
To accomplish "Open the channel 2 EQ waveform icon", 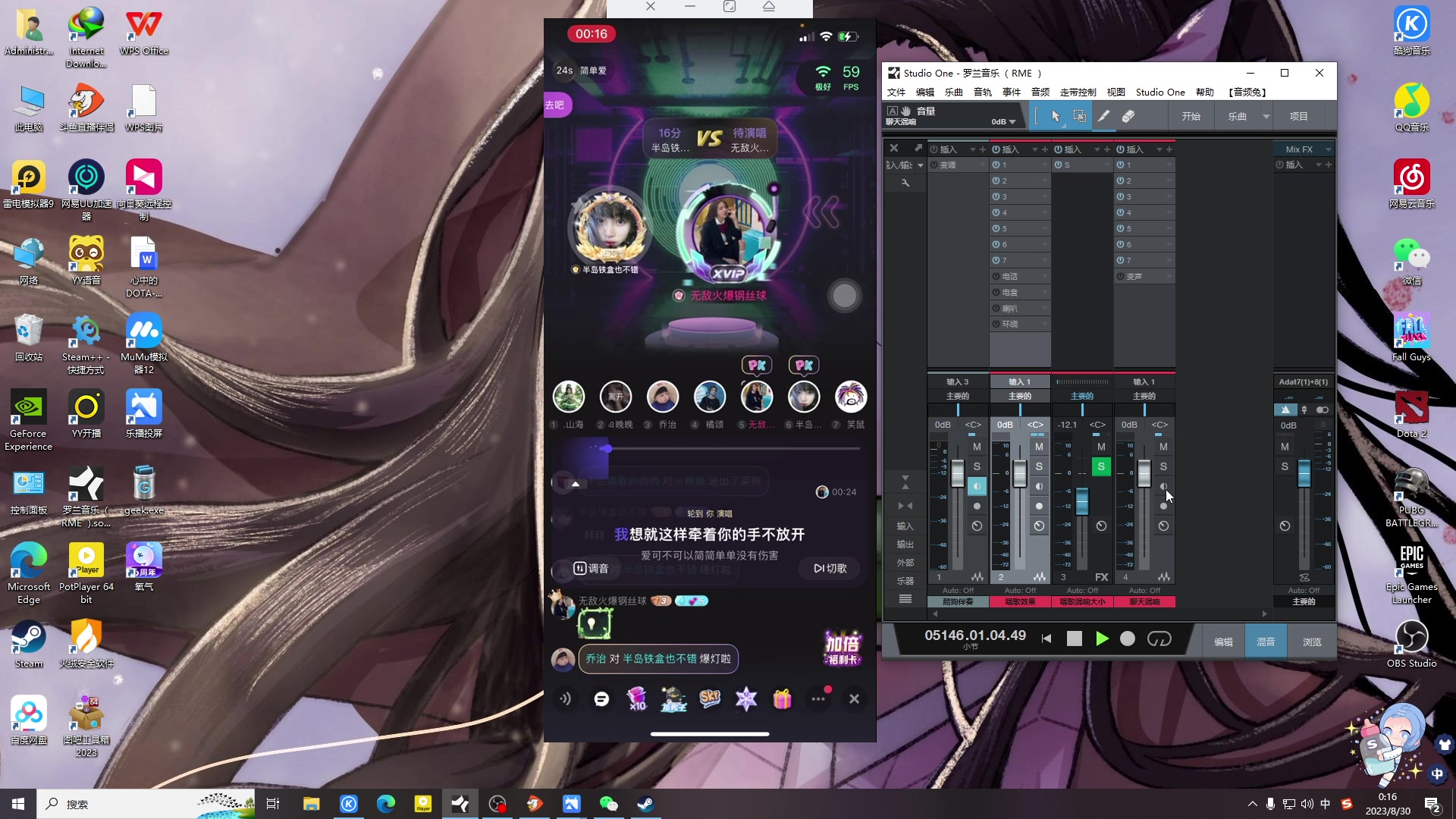I will coord(1040,577).
